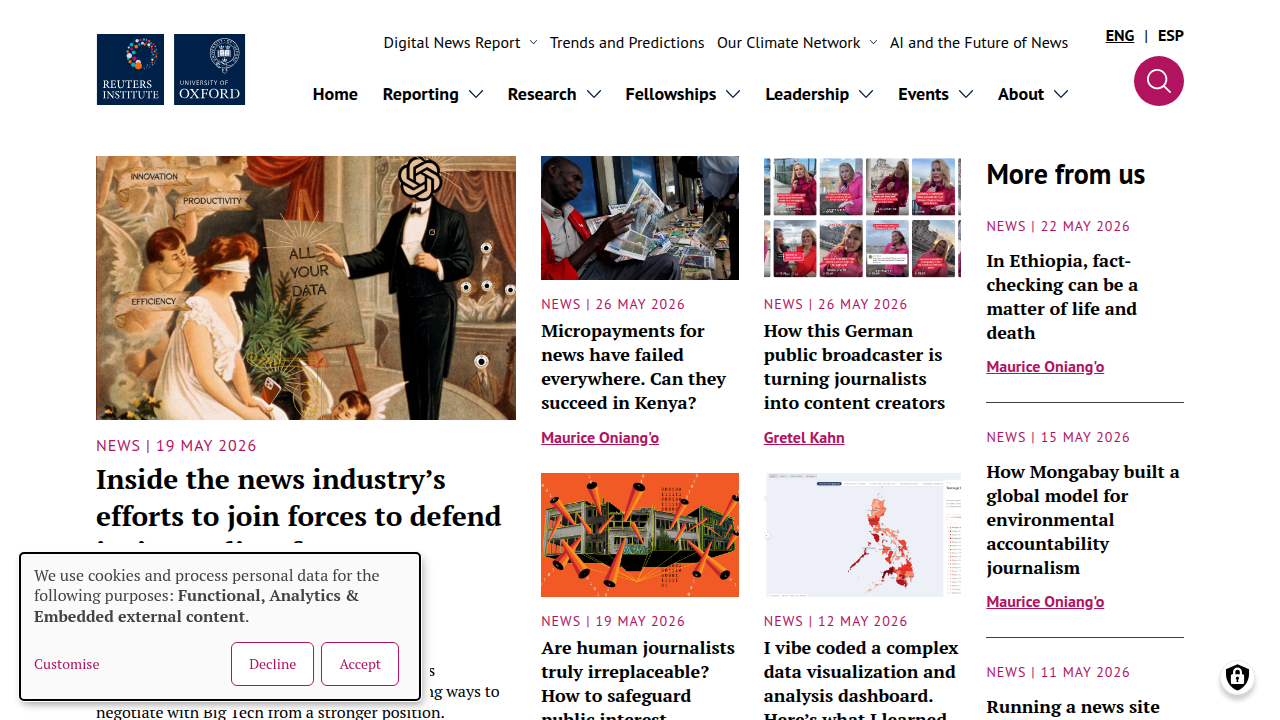Click 'NEWS | 22 MAY 2026' label
Screen dimensions: 1280x720
pos(1058,227)
